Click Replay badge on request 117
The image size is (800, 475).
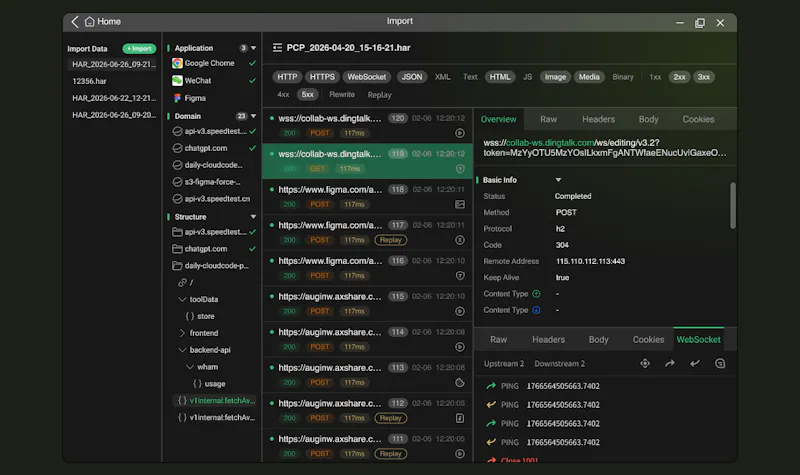(390, 240)
